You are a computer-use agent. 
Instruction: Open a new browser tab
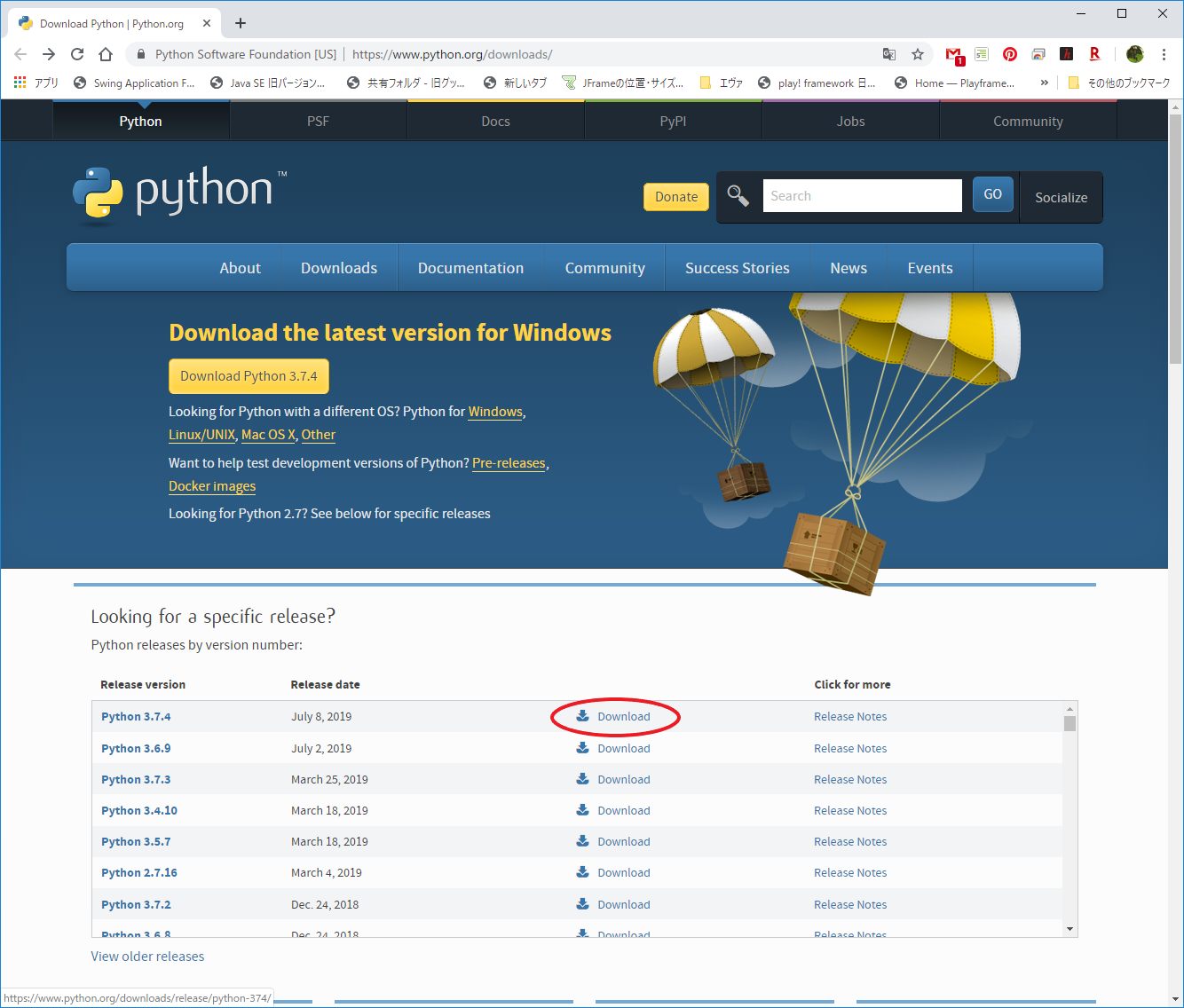click(x=241, y=23)
